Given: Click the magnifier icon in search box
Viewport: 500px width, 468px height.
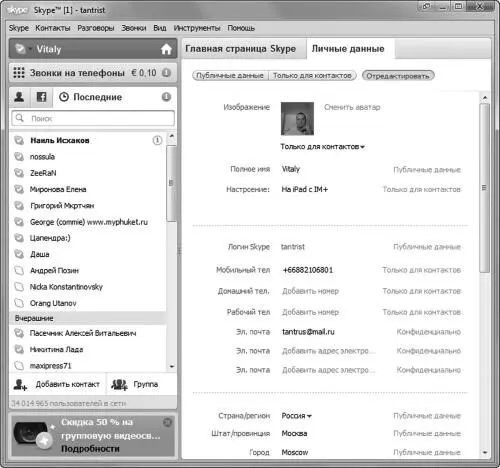Looking at the screenshot, I should click(20, 118).
